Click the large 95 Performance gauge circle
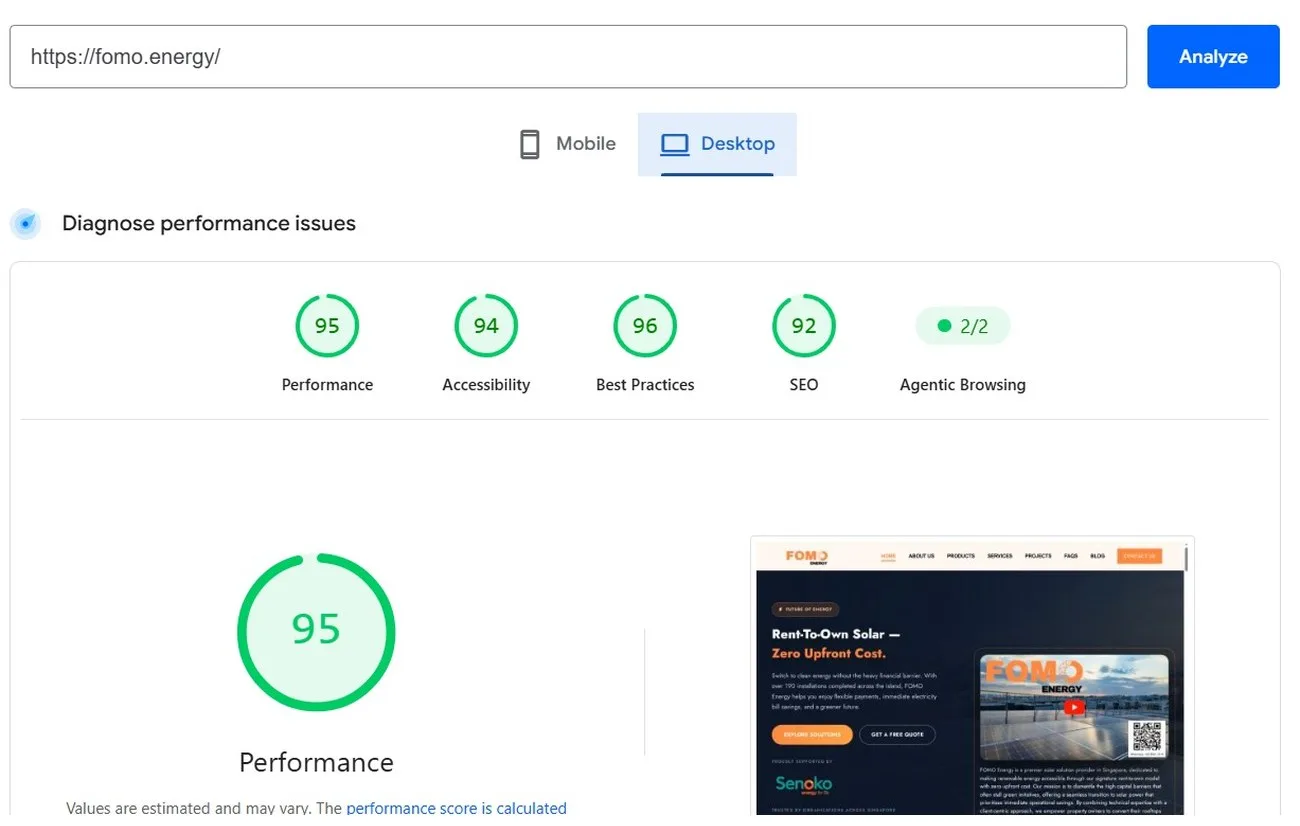The image size is (1300, 826). click(x=316, y=631)
